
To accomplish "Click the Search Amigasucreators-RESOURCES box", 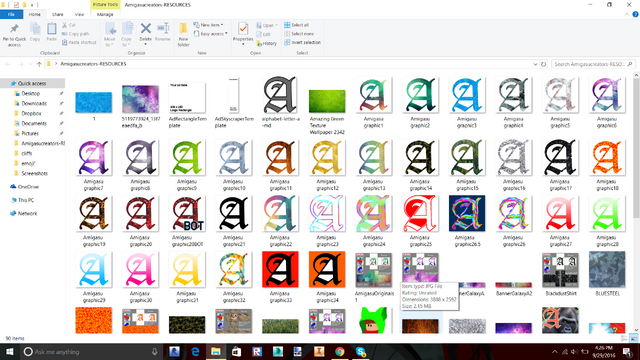I will pos(593,64).
